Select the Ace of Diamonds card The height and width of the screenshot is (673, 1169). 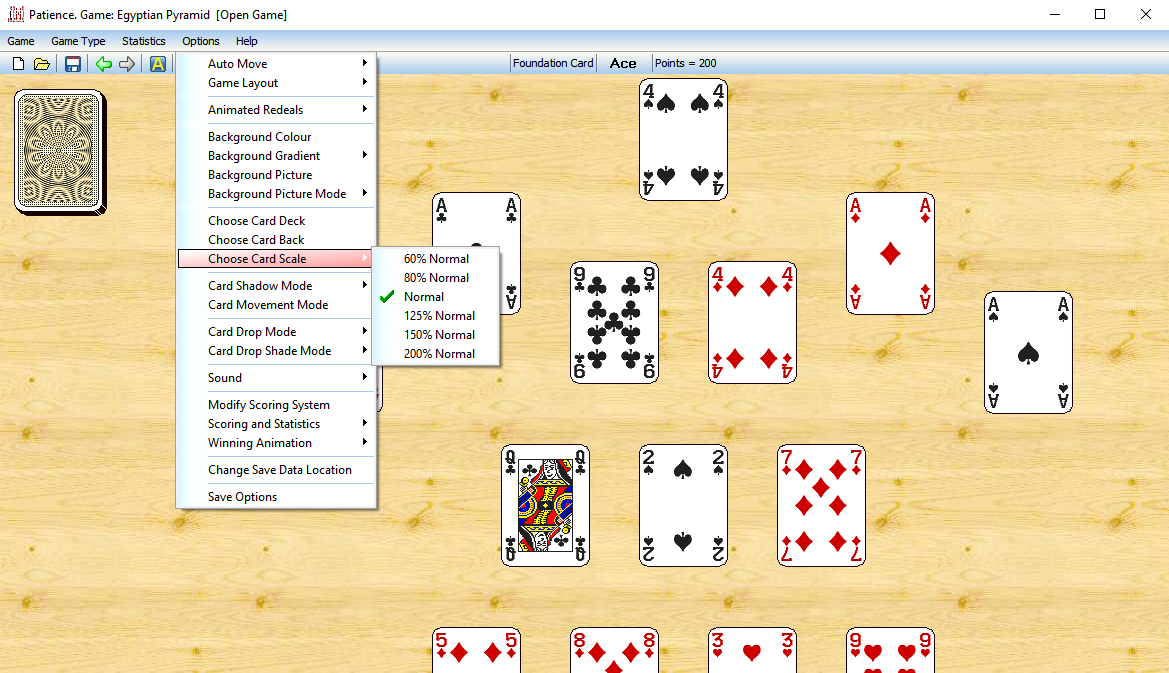point(890,253)
